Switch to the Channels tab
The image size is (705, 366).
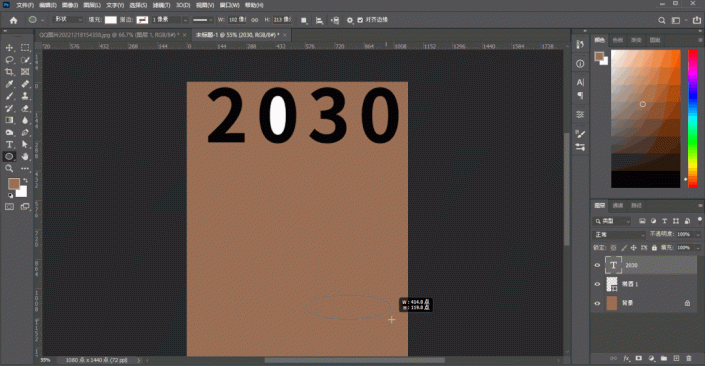[618, 205]
